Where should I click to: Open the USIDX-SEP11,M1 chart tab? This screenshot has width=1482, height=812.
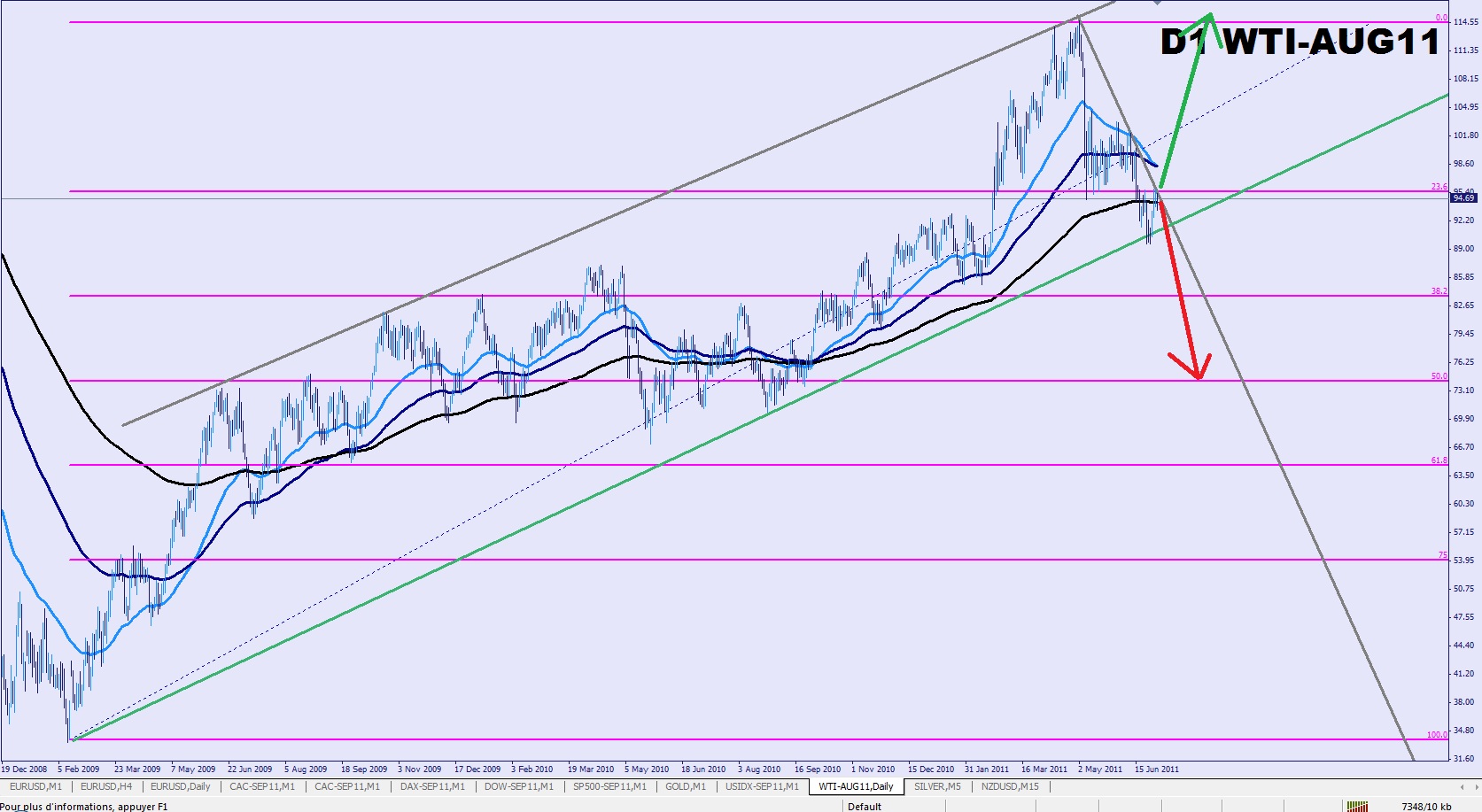click(x=762, y=786)
